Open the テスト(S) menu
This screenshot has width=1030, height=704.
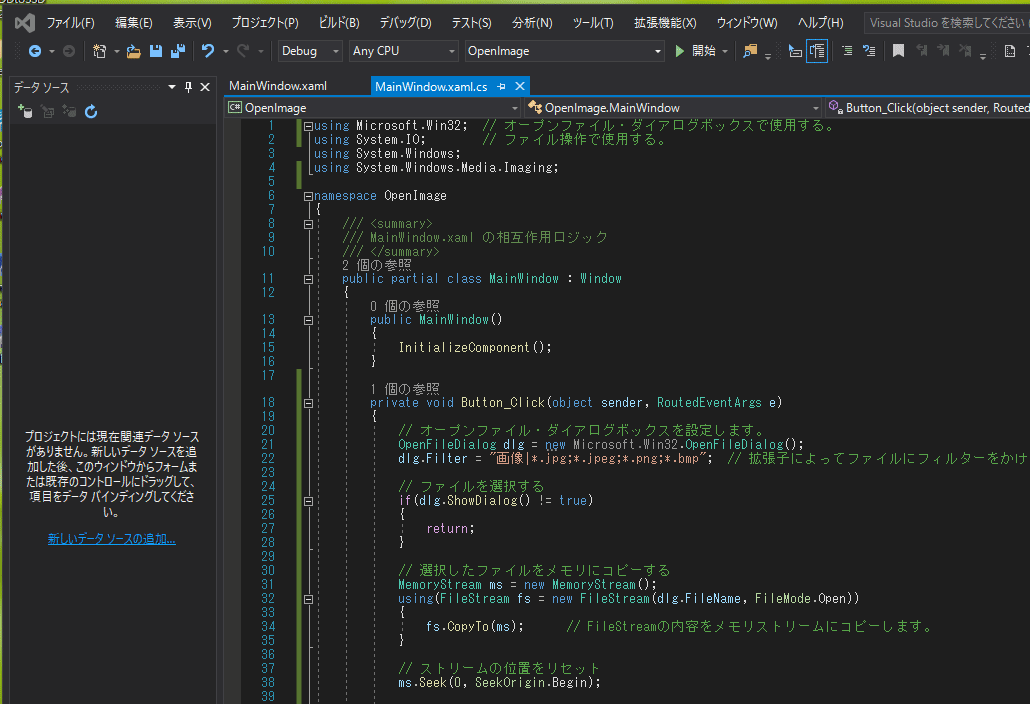(x=471, y=23)
